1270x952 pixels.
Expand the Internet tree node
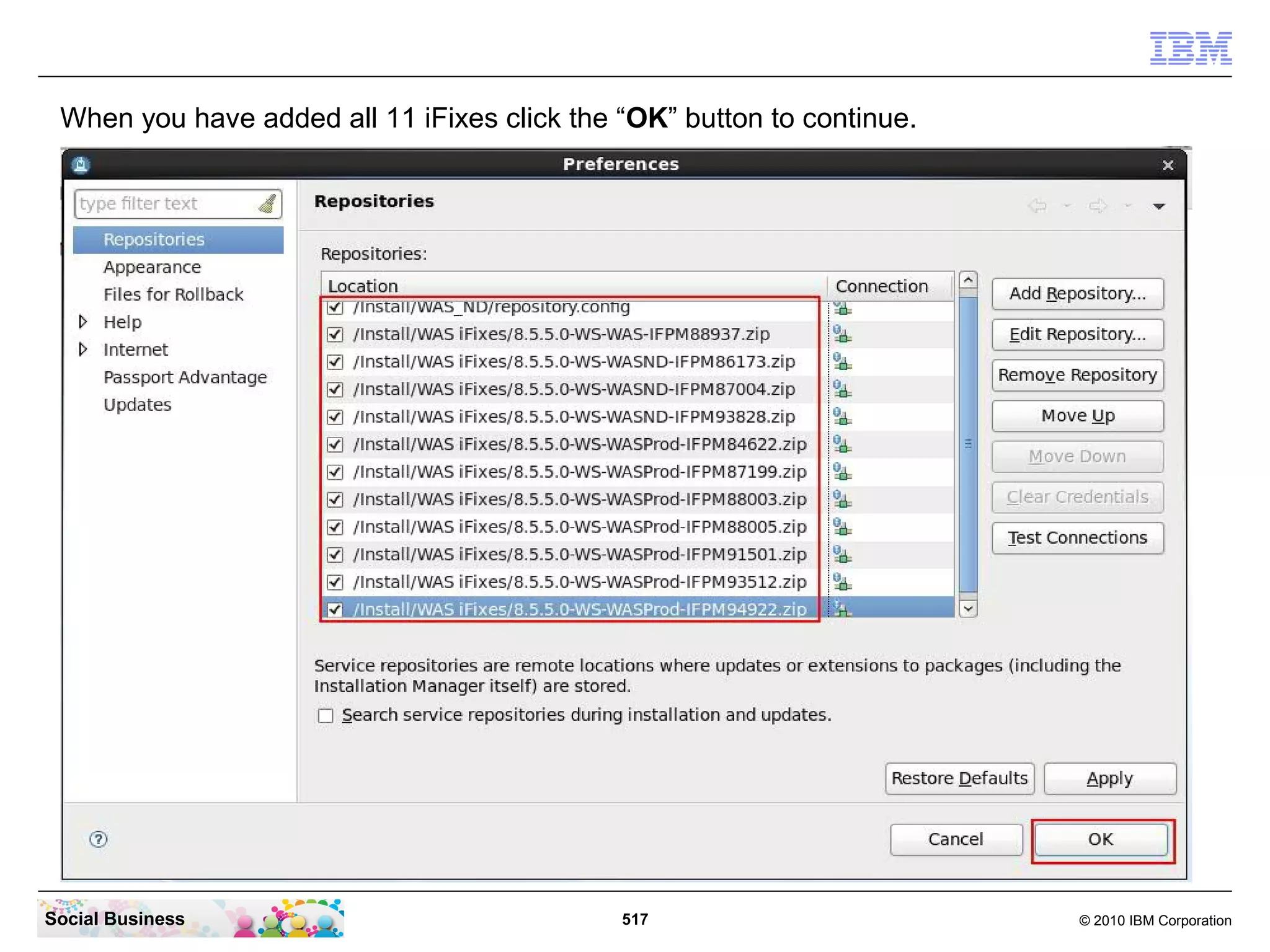(x=83, y=350)
